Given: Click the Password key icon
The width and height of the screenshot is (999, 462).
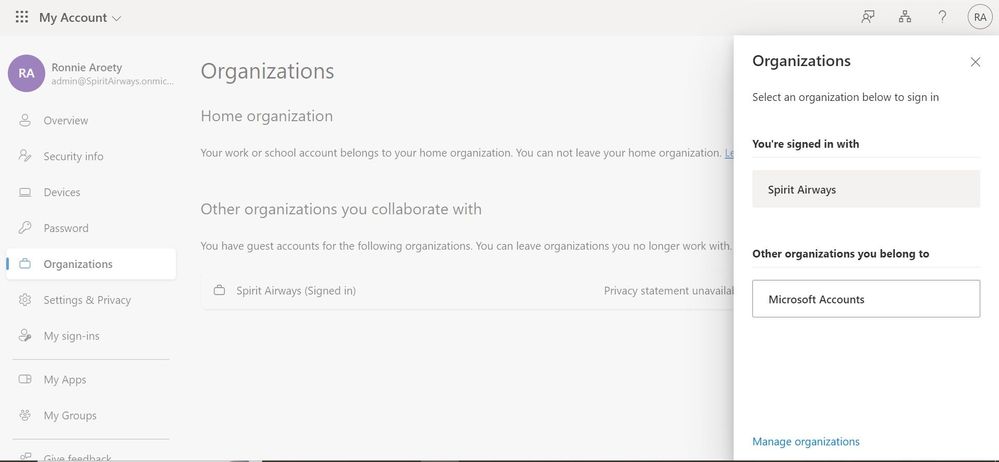Looking at the screenshot, I should pyautogui.click(x=25, y=227).
